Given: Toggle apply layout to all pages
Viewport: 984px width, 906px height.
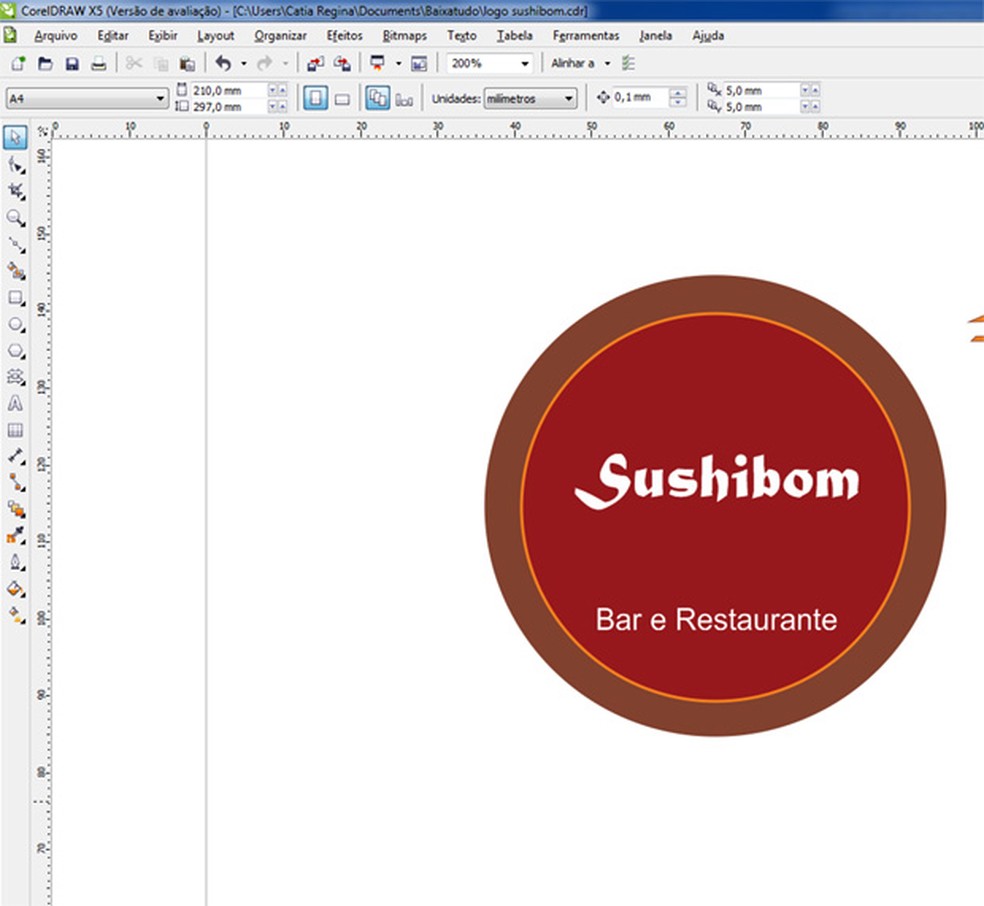Looking at the screenshot, I should 377,98.
